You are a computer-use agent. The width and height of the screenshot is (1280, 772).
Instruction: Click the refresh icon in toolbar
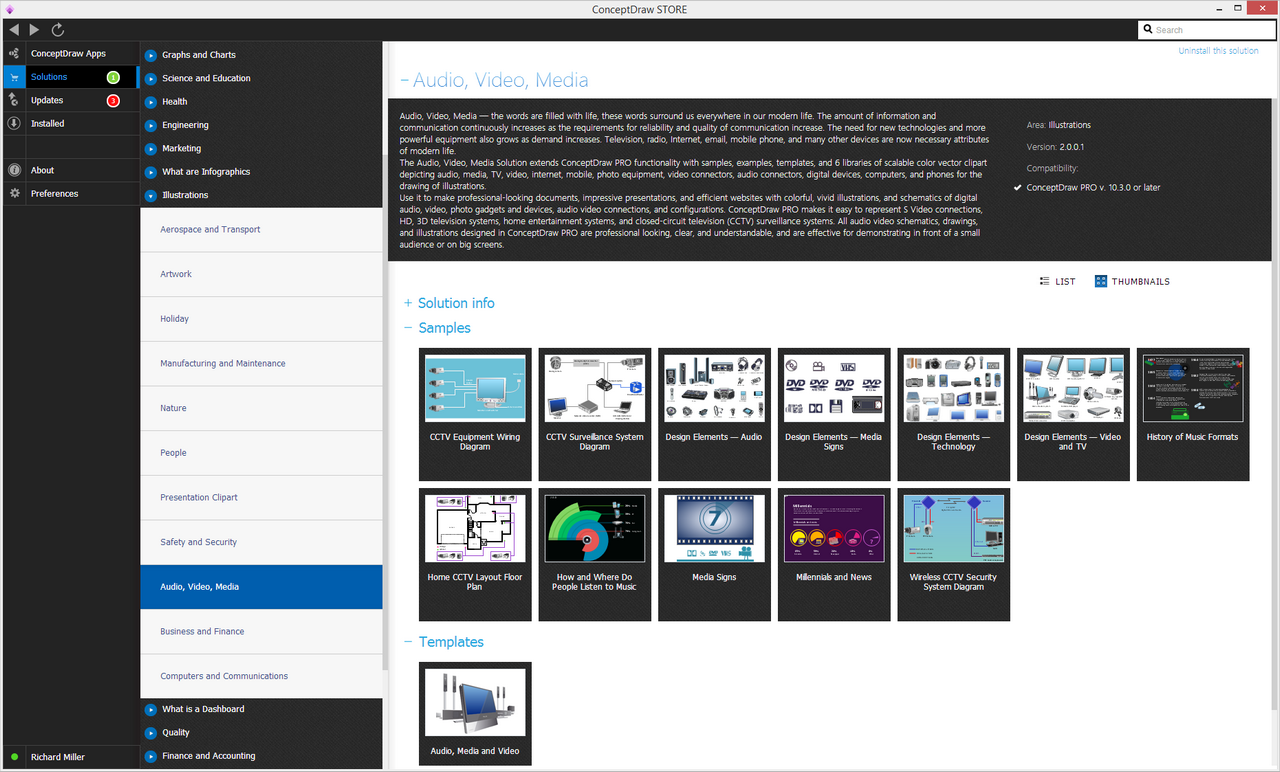(58, 30)
